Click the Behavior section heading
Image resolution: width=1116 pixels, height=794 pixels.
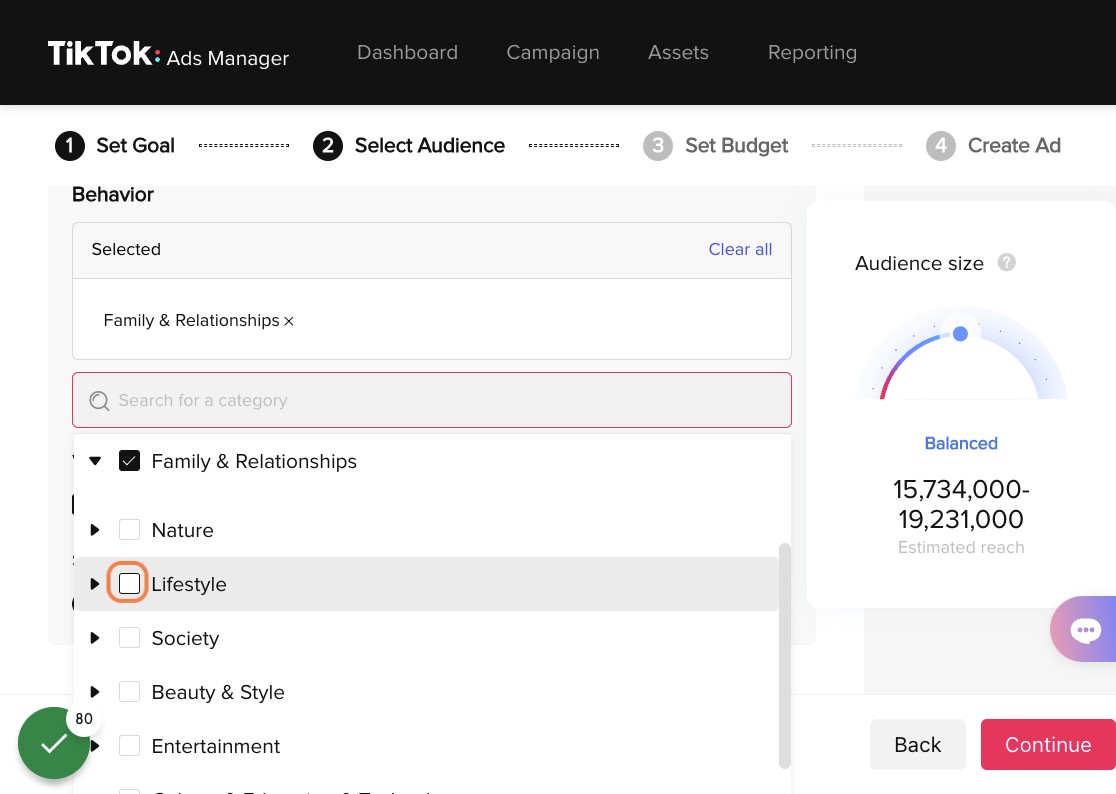click(112, 195)
